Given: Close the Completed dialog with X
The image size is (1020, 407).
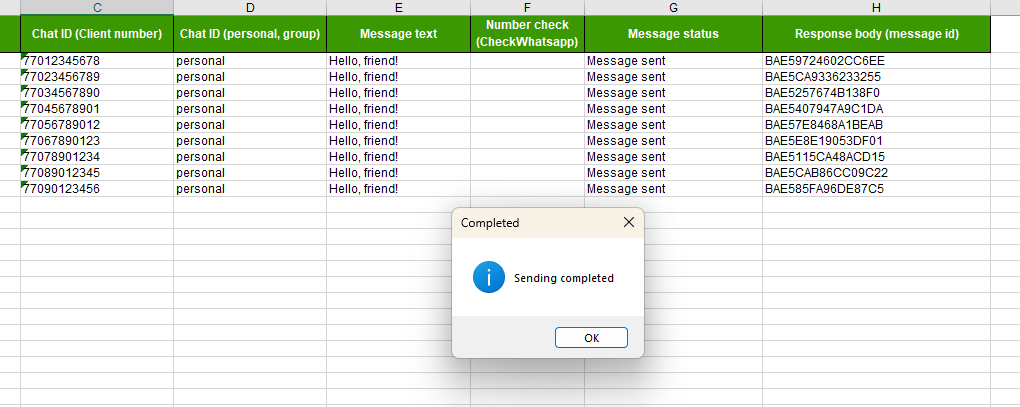Looking at the screenshot, I should pyautogui.click(x=628, y=223).
